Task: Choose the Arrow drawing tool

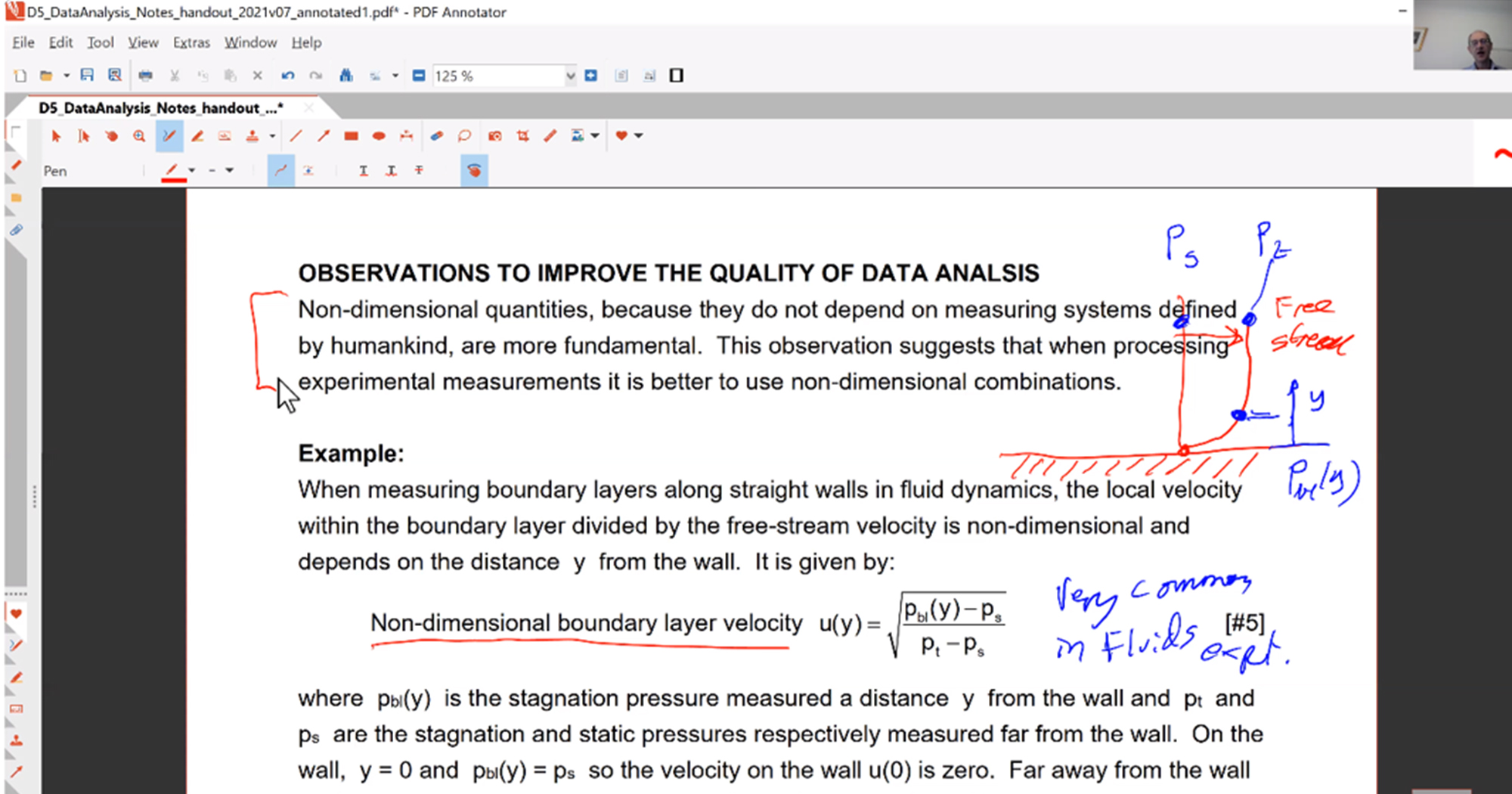Action: tap(324, 136)
